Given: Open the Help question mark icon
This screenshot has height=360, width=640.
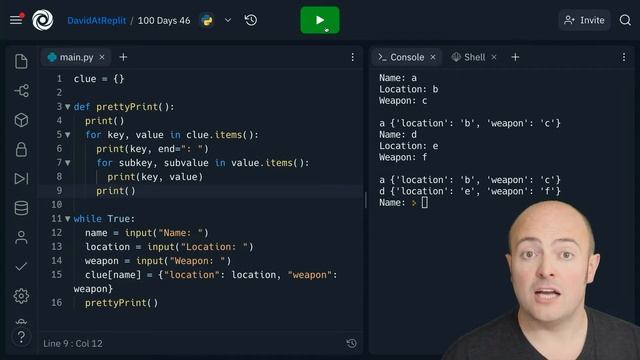Looking at the screenshot, I should (21, 337).
